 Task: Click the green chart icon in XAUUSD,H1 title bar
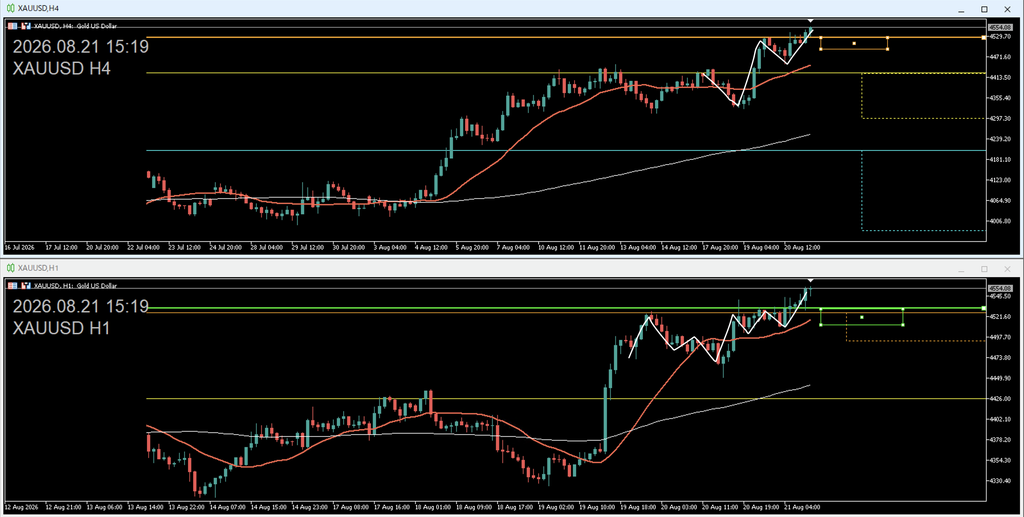10,268
